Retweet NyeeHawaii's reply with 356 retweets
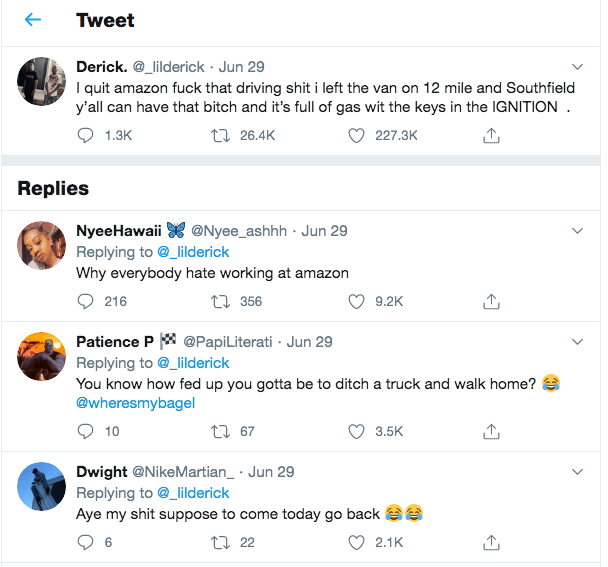The height and width of the screenshot is (567, 608). pos(222,300)
